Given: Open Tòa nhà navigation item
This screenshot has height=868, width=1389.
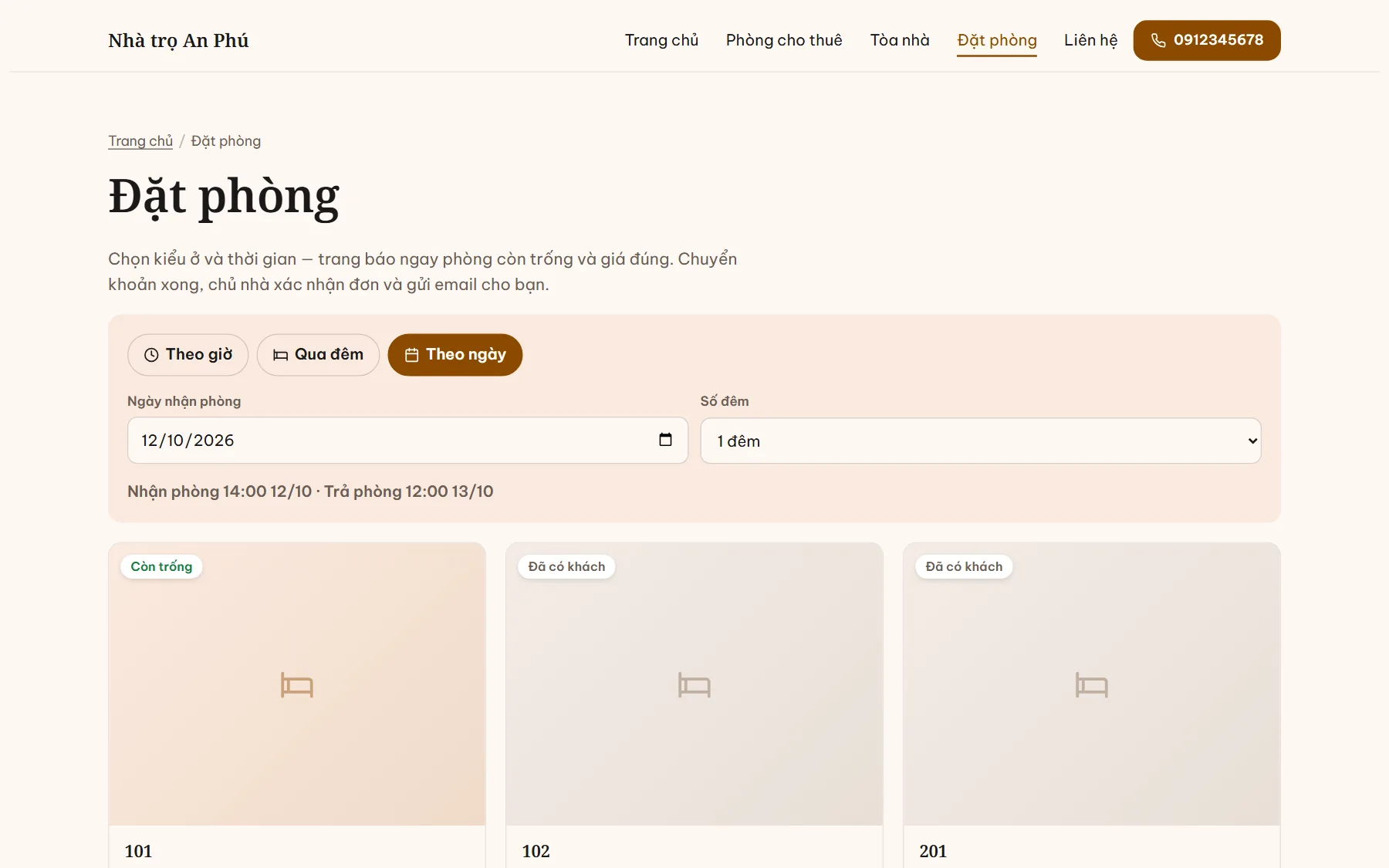Looking at the screenshot, I should point(900,40).
